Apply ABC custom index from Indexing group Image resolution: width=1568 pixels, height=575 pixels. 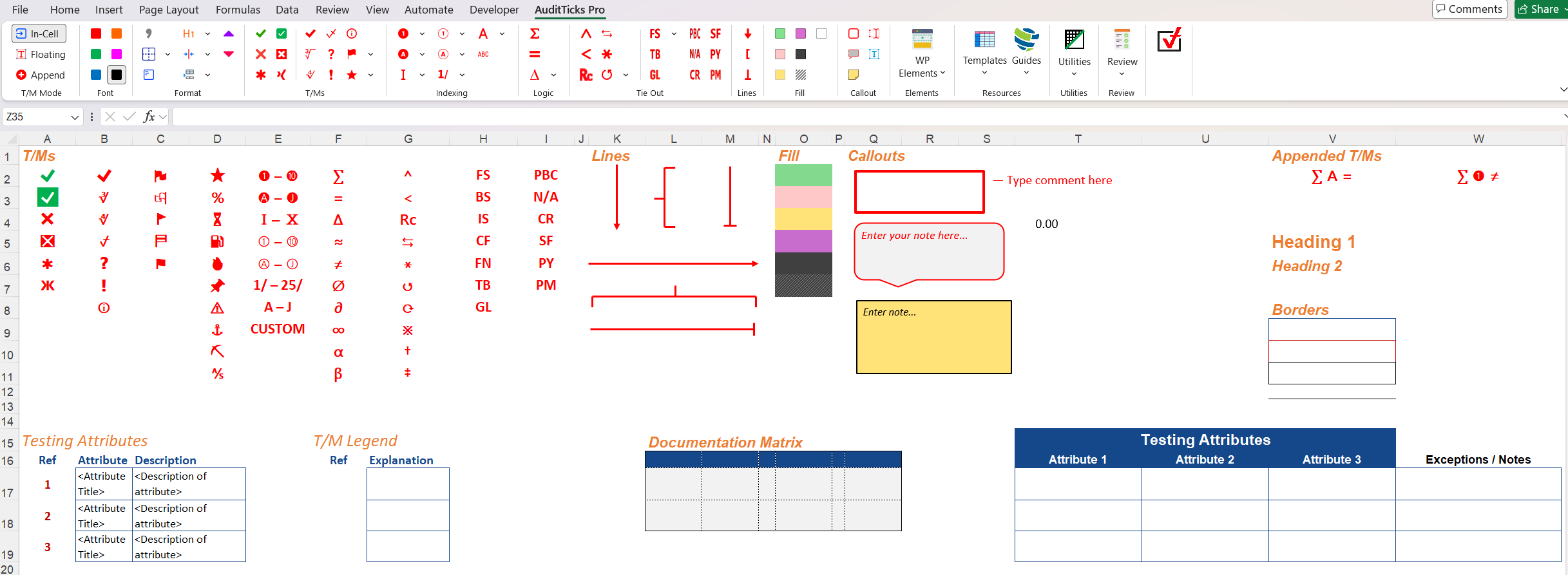click(x=483, y=54)
